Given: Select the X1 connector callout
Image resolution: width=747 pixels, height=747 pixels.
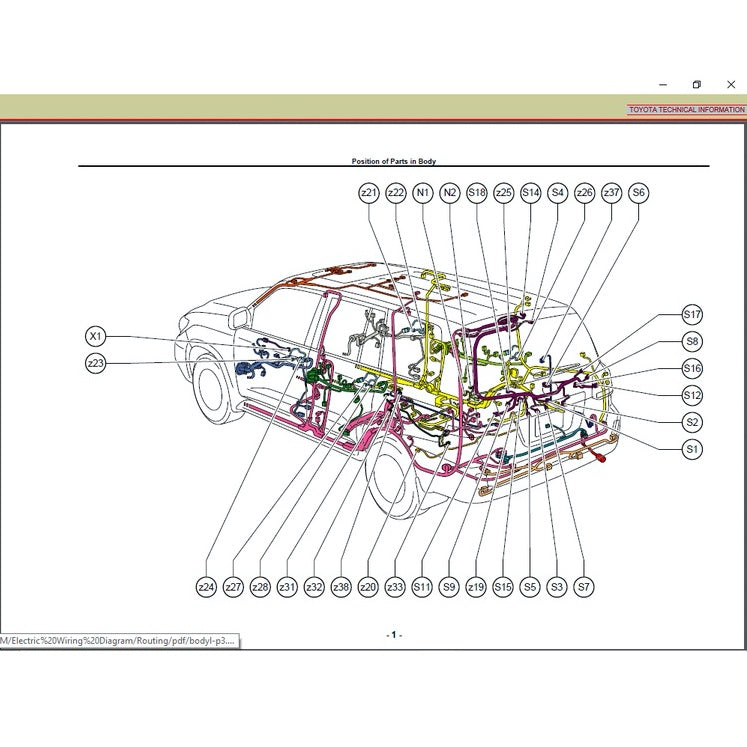Looking at the screenshot, I should [x=96, y=337].
